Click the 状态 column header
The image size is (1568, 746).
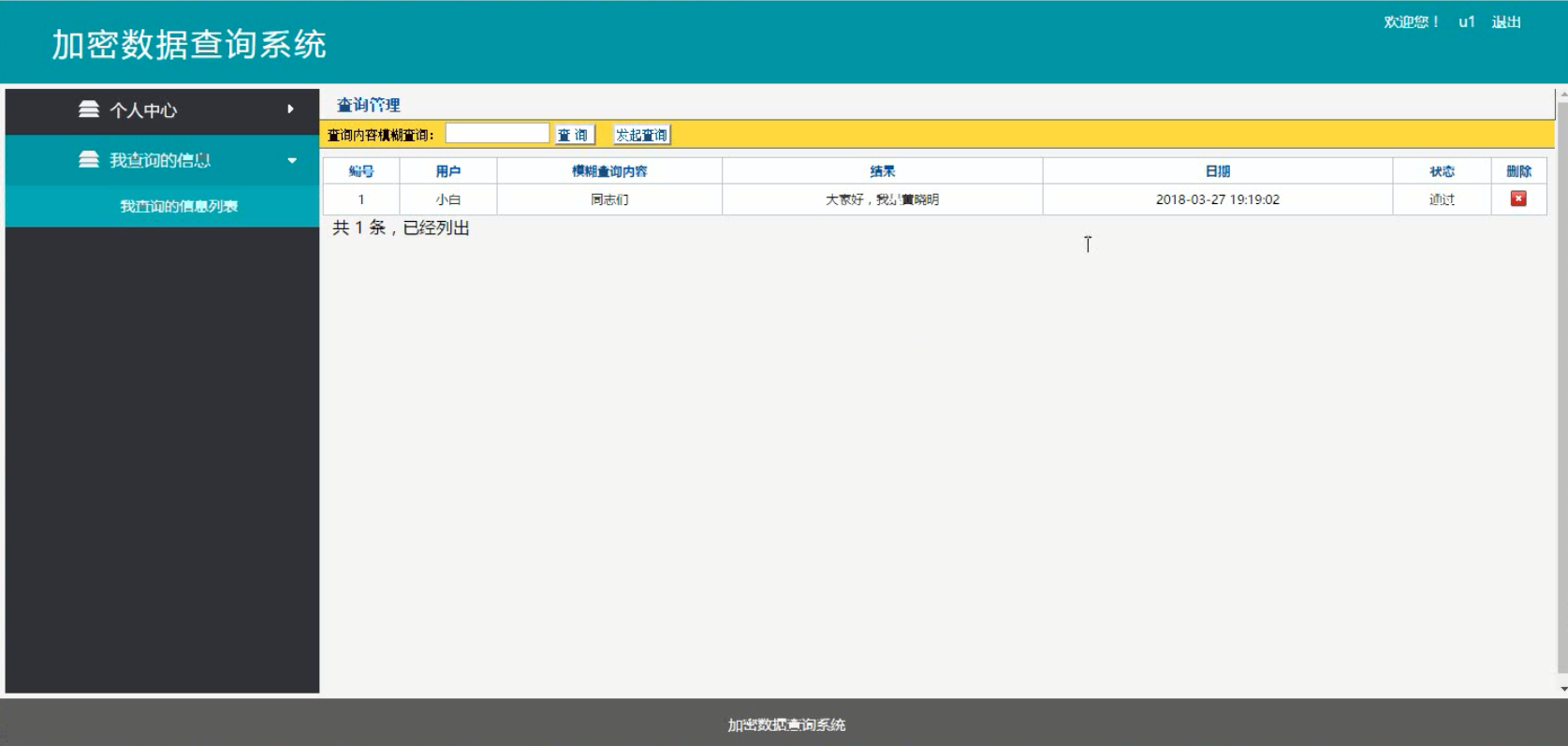click(x=1443, y=171)
